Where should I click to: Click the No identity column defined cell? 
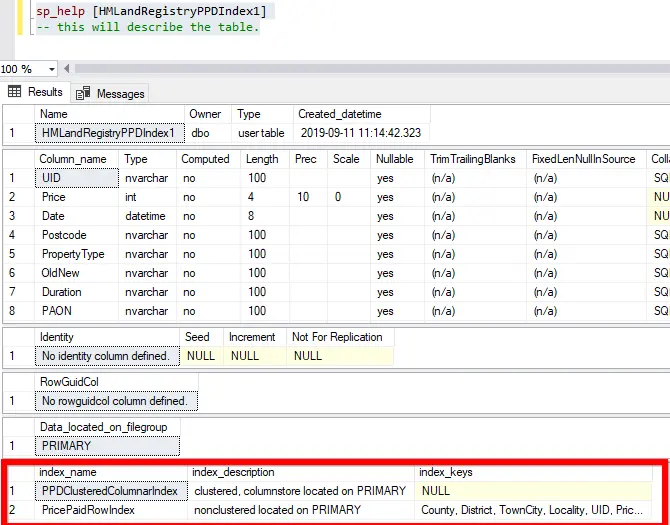coord(106,356)
